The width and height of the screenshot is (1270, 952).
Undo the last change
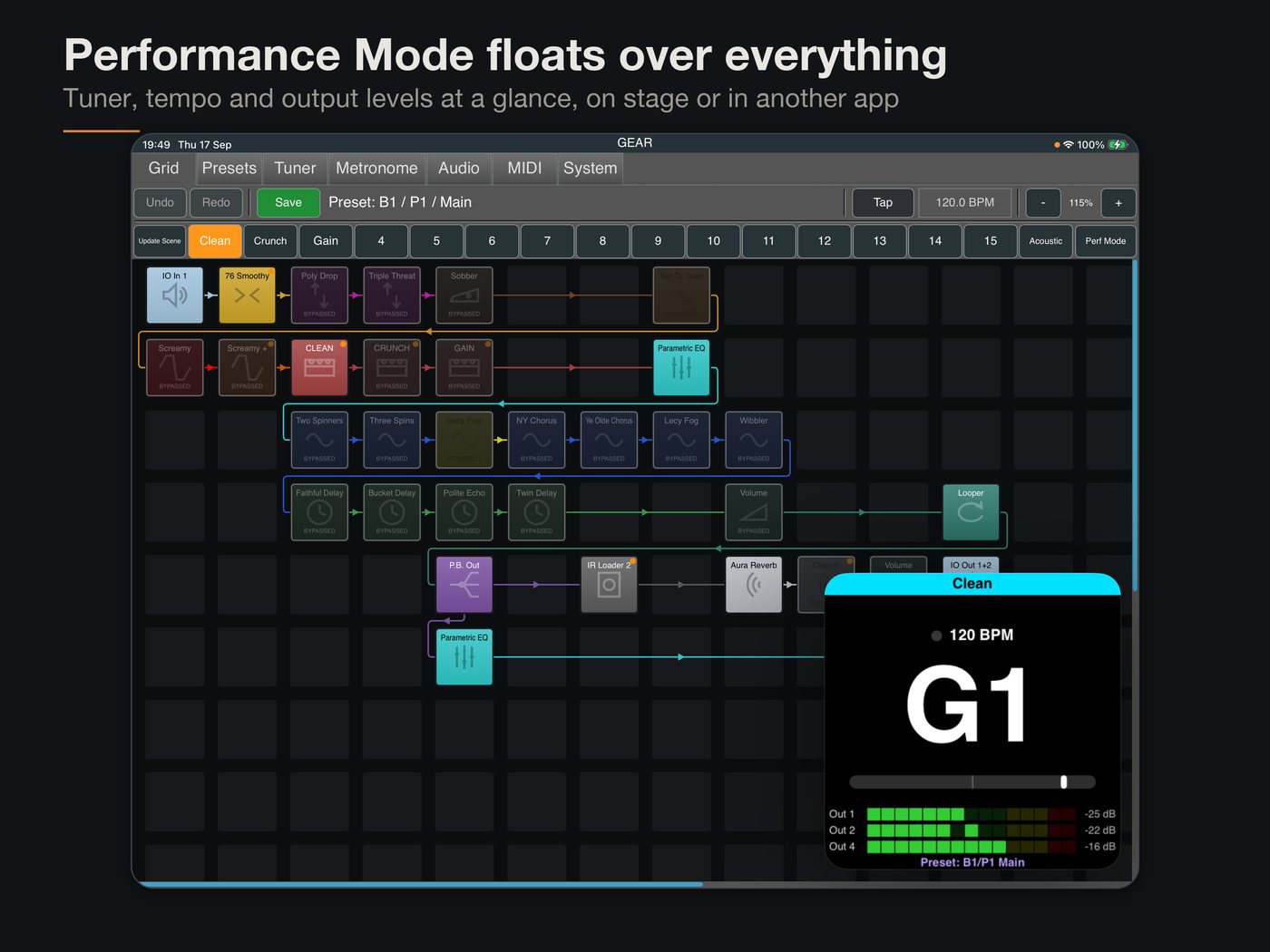click(160, 203)
